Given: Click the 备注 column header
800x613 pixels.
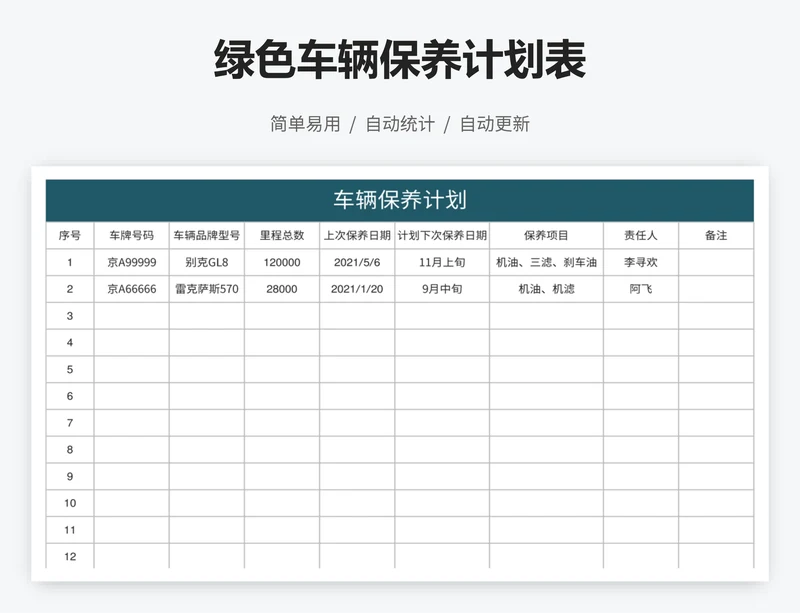Looking at the screenshot, I should [716, 235].
